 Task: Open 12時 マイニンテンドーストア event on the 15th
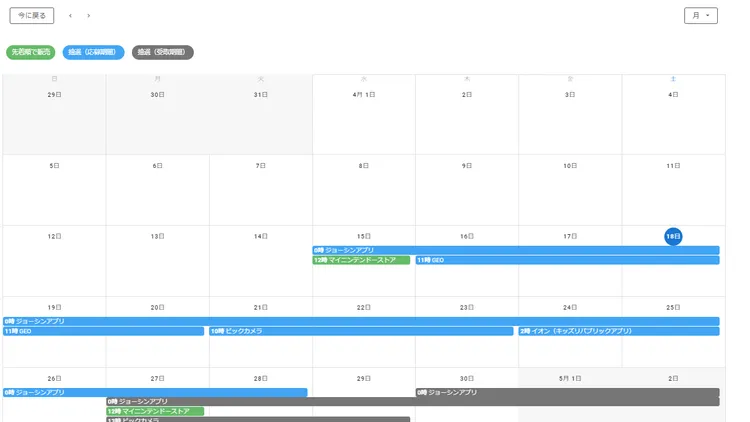[x=361, y=260]
